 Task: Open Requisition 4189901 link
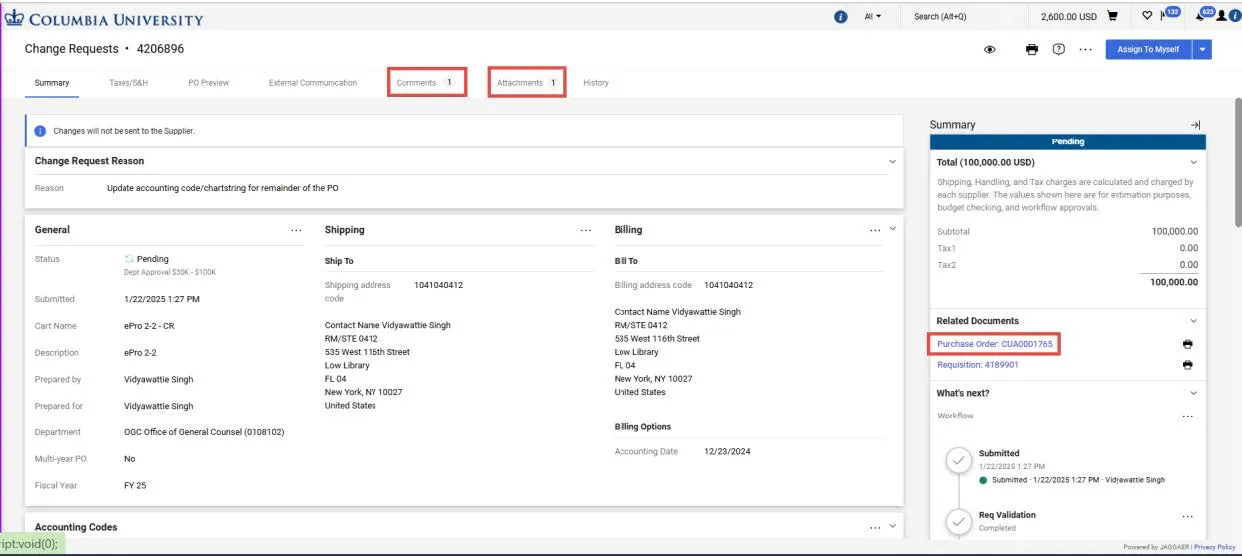click(978, 365)
